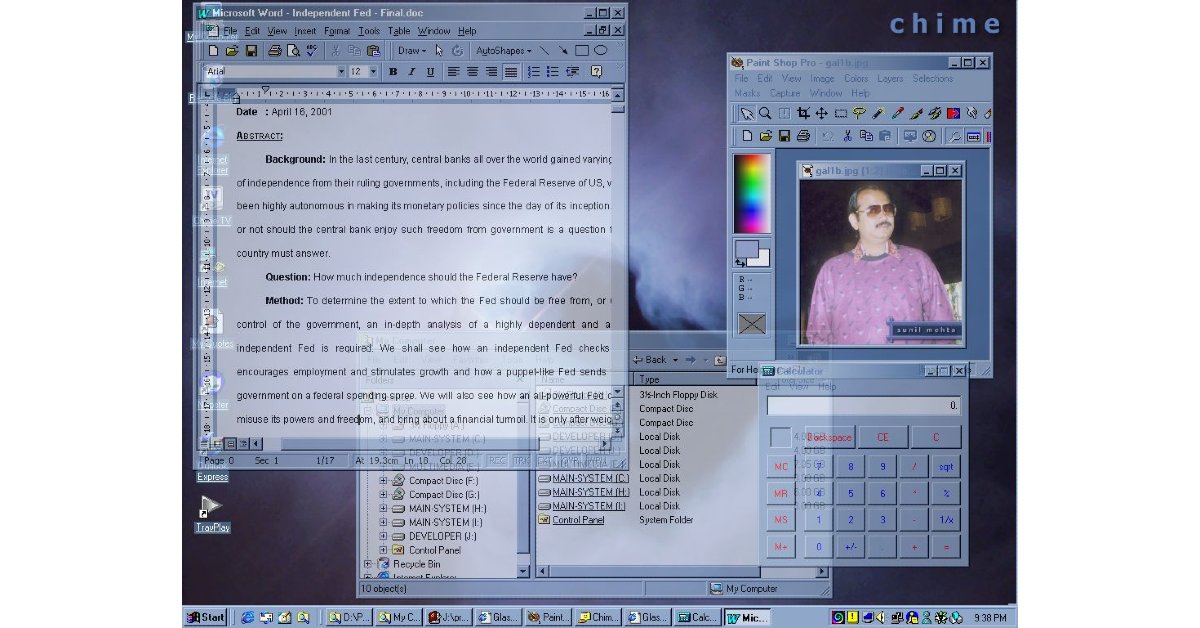Open Control Panel in the file list
1200x628 pixels.
[x=578, y=520]
